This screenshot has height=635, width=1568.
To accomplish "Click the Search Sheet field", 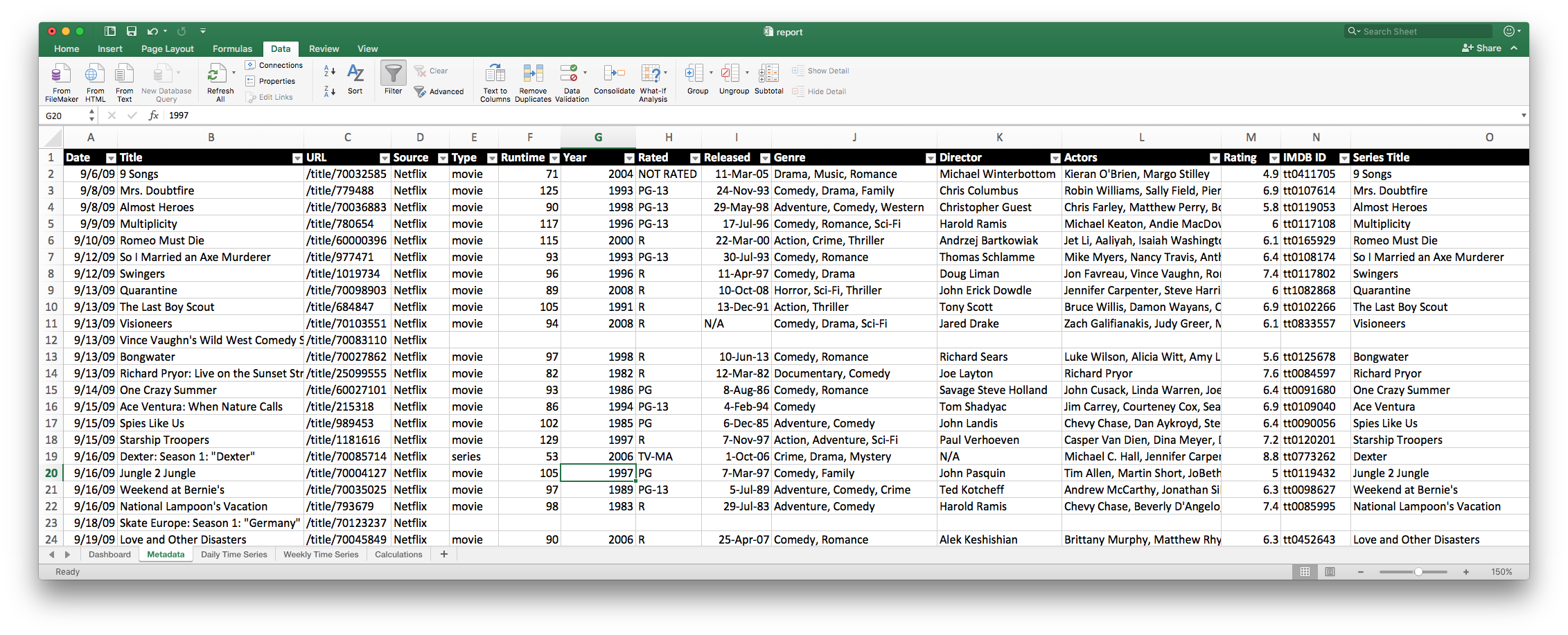I will tap(1418, 31).
